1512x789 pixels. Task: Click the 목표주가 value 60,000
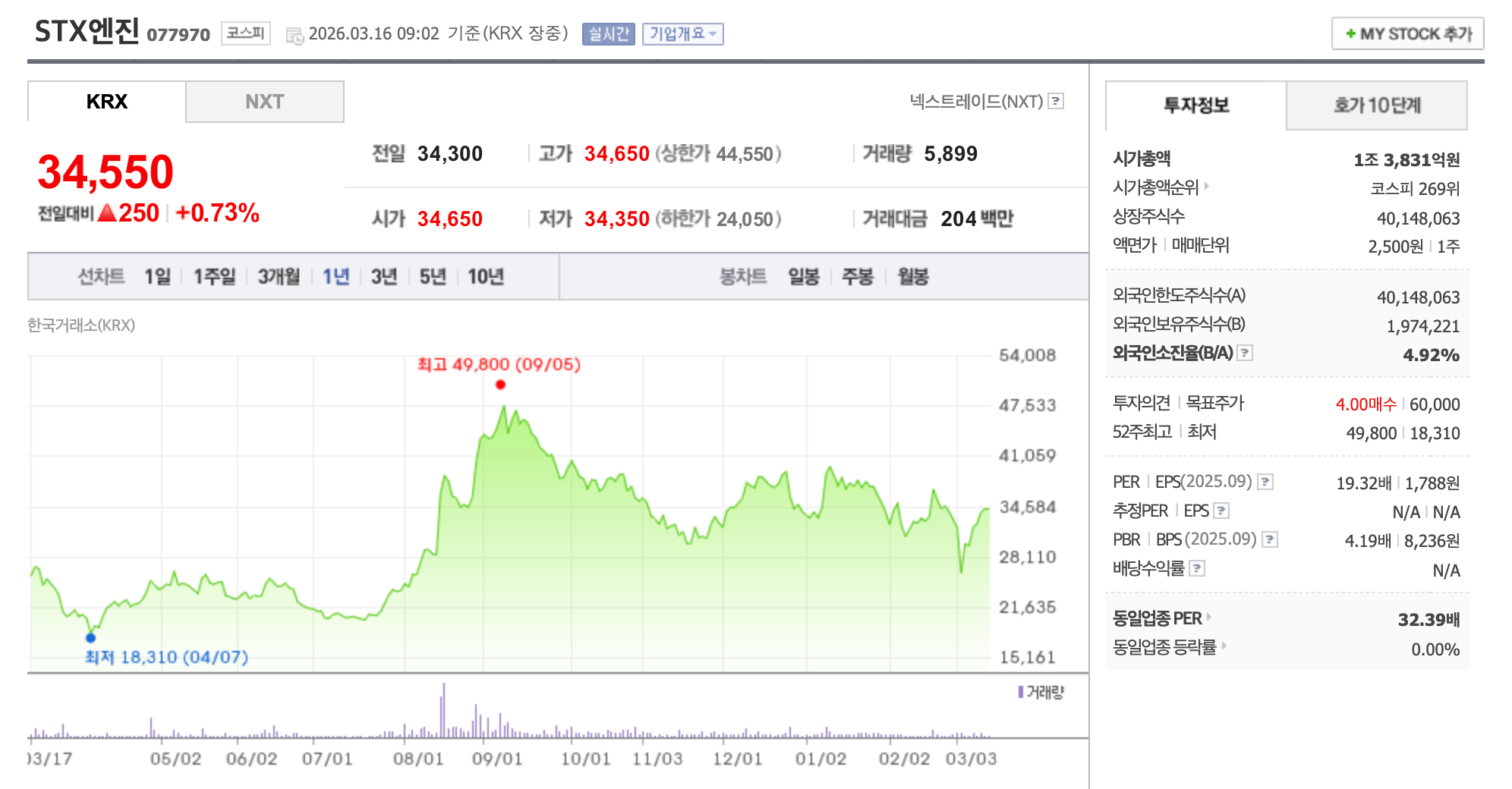point(1435,404)
